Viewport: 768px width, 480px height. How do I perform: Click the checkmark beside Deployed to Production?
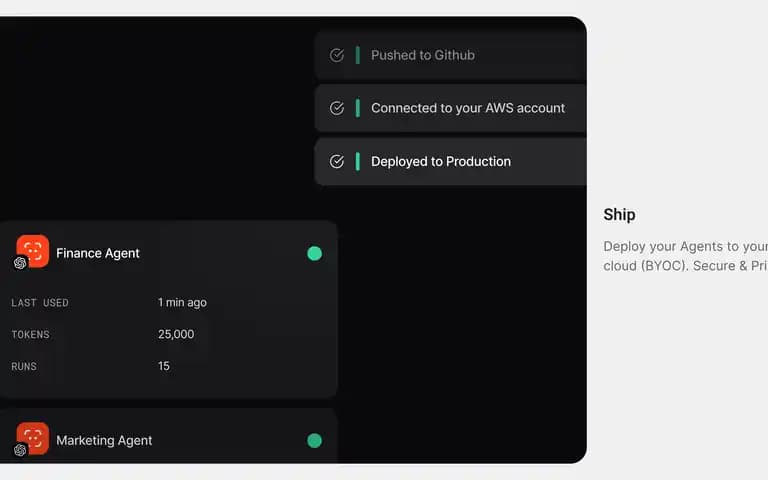coord(336,161)
